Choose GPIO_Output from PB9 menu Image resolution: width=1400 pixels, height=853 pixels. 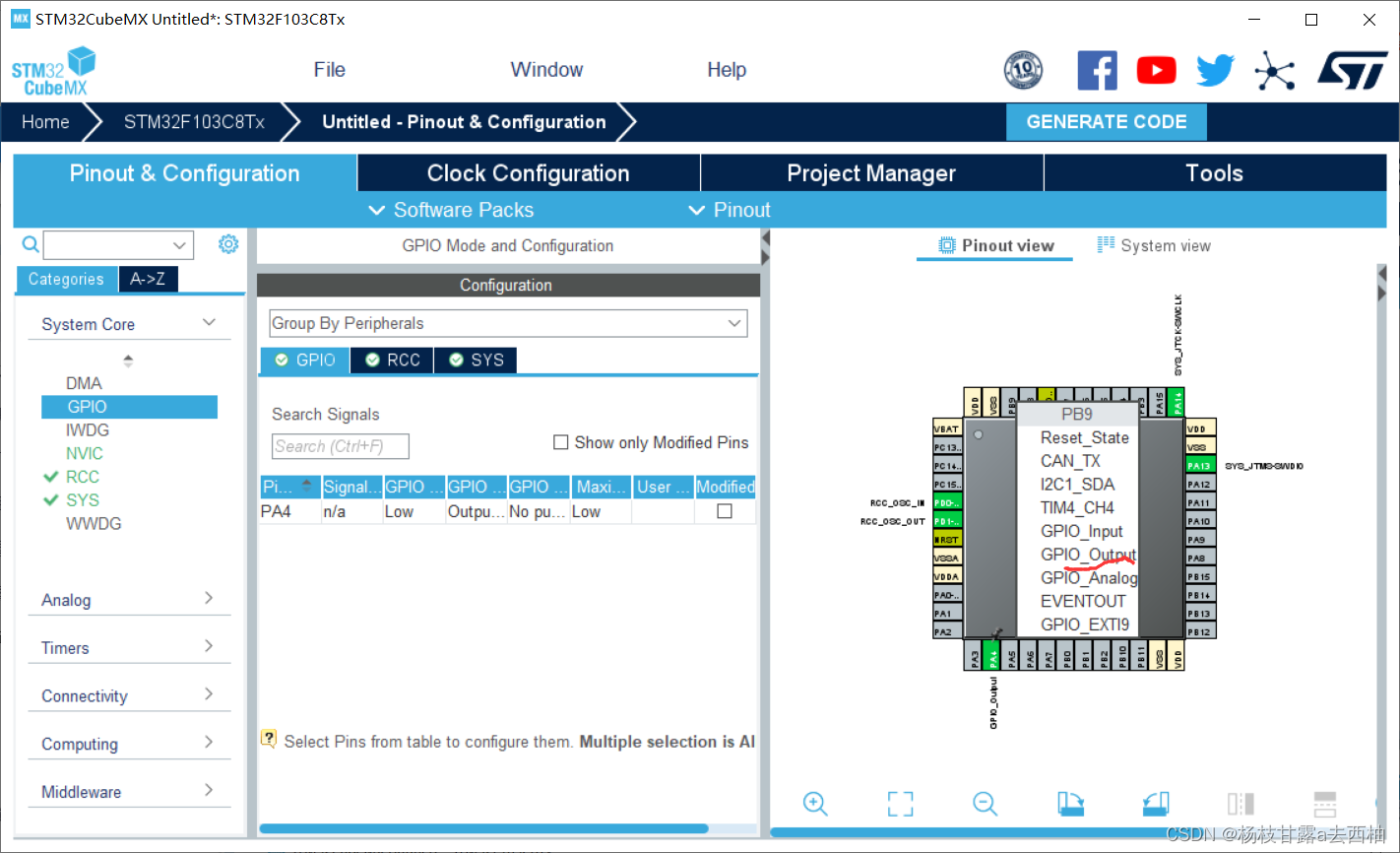coord(1088,555)
